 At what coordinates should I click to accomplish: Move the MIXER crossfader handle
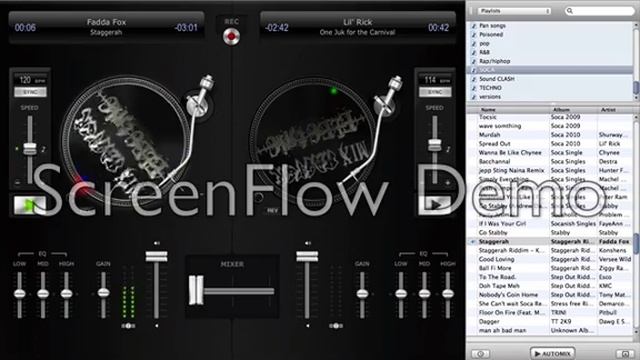[x=196, y=290]
